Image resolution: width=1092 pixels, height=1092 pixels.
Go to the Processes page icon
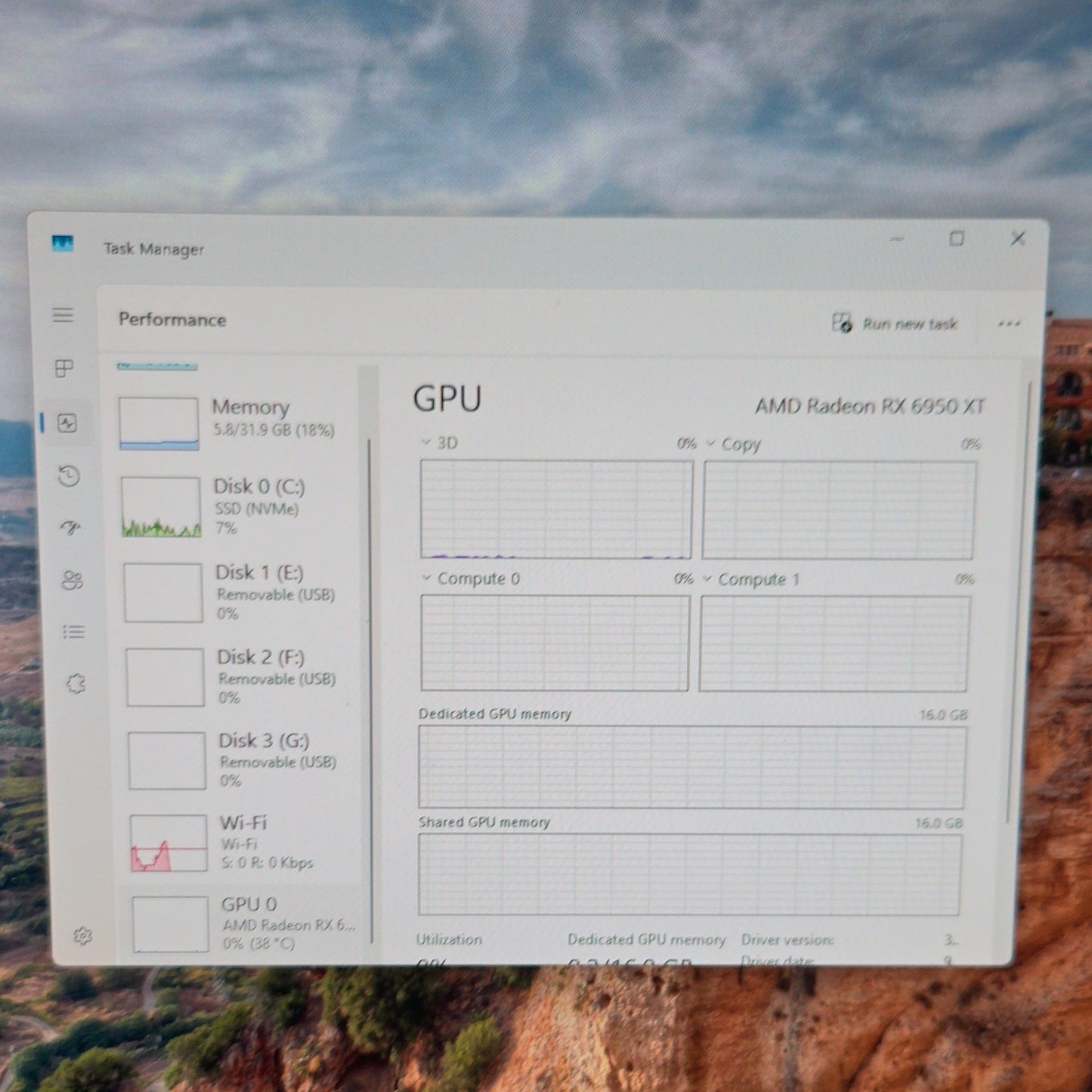click(64, 369)
